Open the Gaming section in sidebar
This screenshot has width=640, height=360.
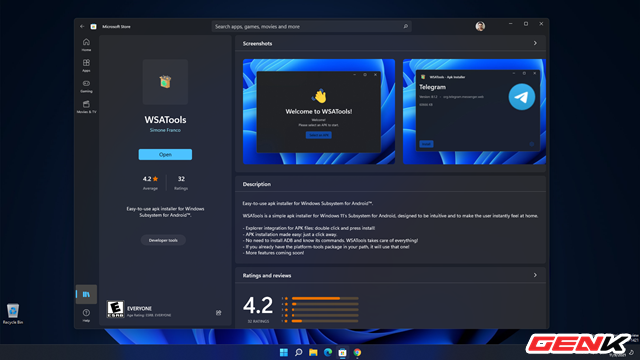(x=86, y=86)
